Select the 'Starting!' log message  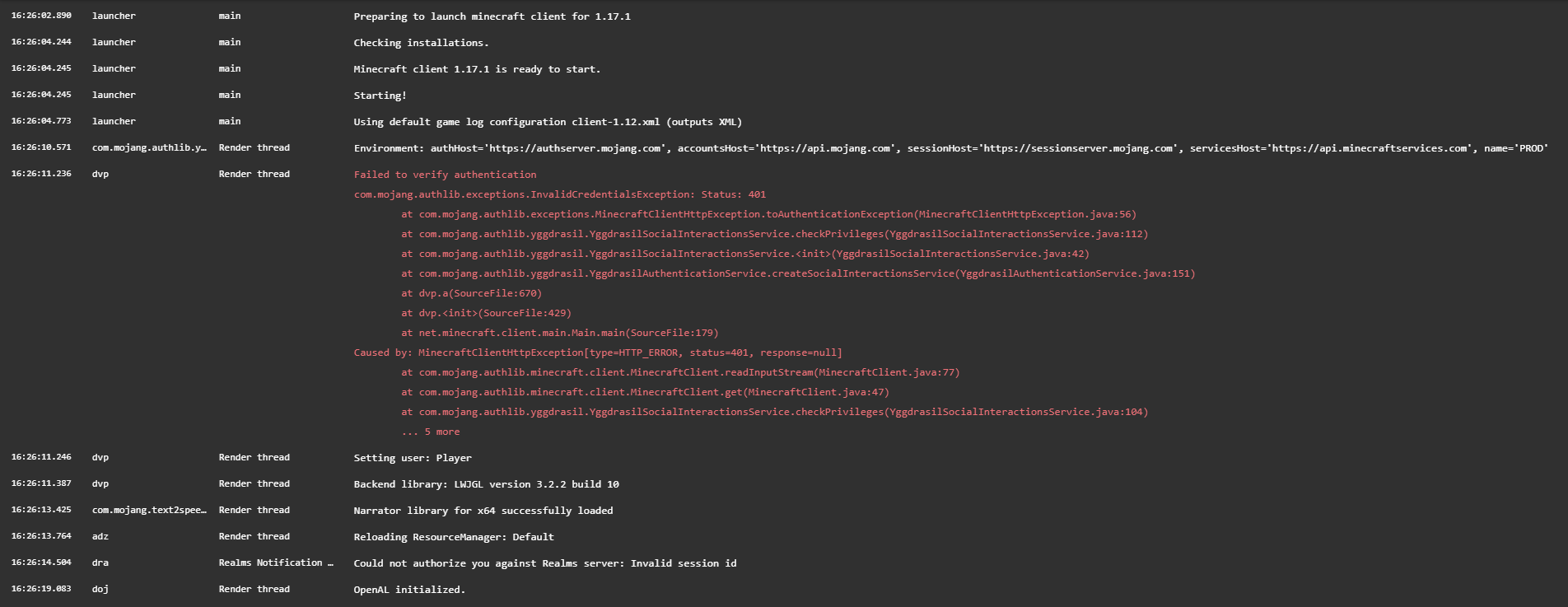tap(380, 96)
